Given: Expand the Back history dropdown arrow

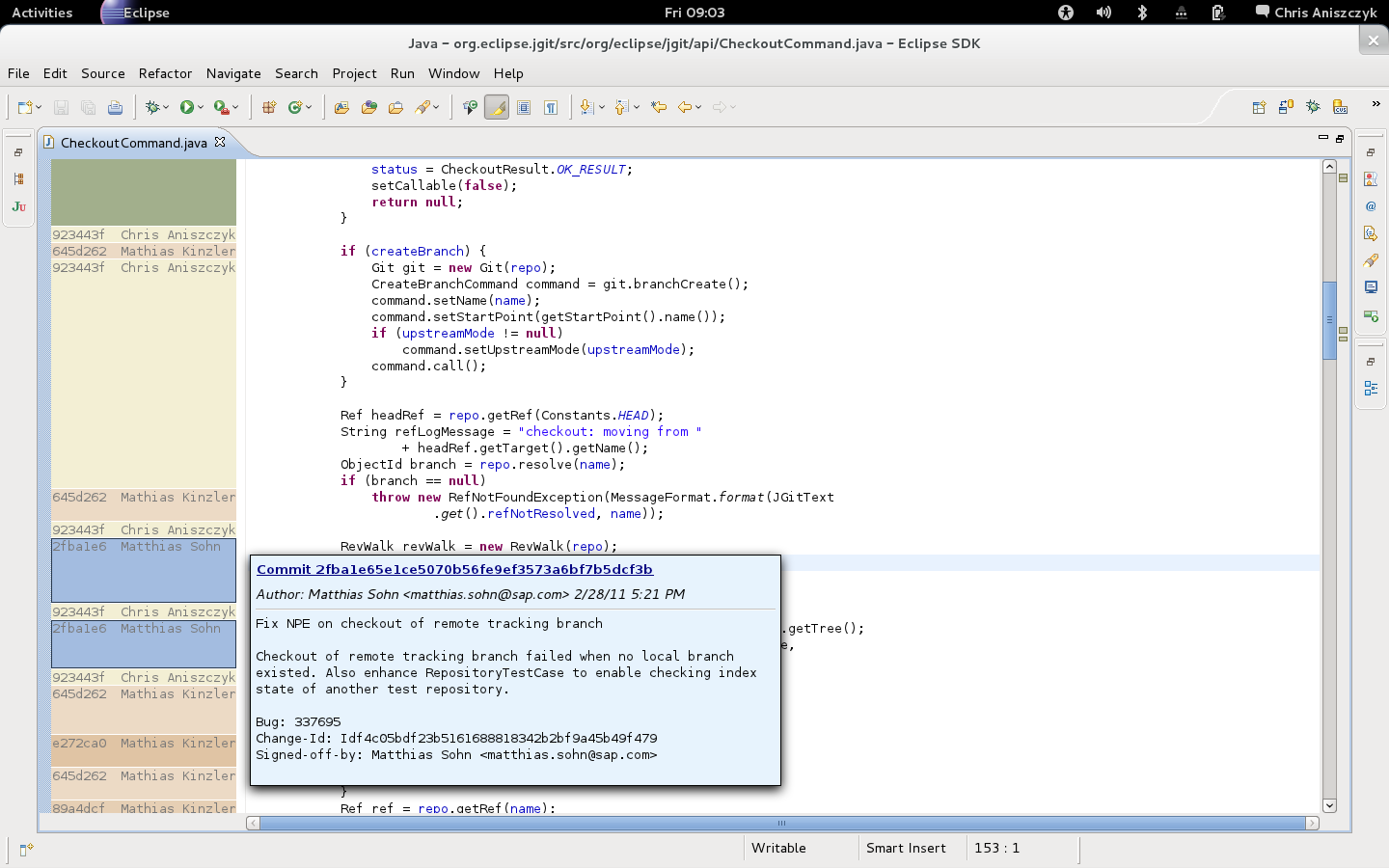Looking at the screenshot, I should (698, 107).
